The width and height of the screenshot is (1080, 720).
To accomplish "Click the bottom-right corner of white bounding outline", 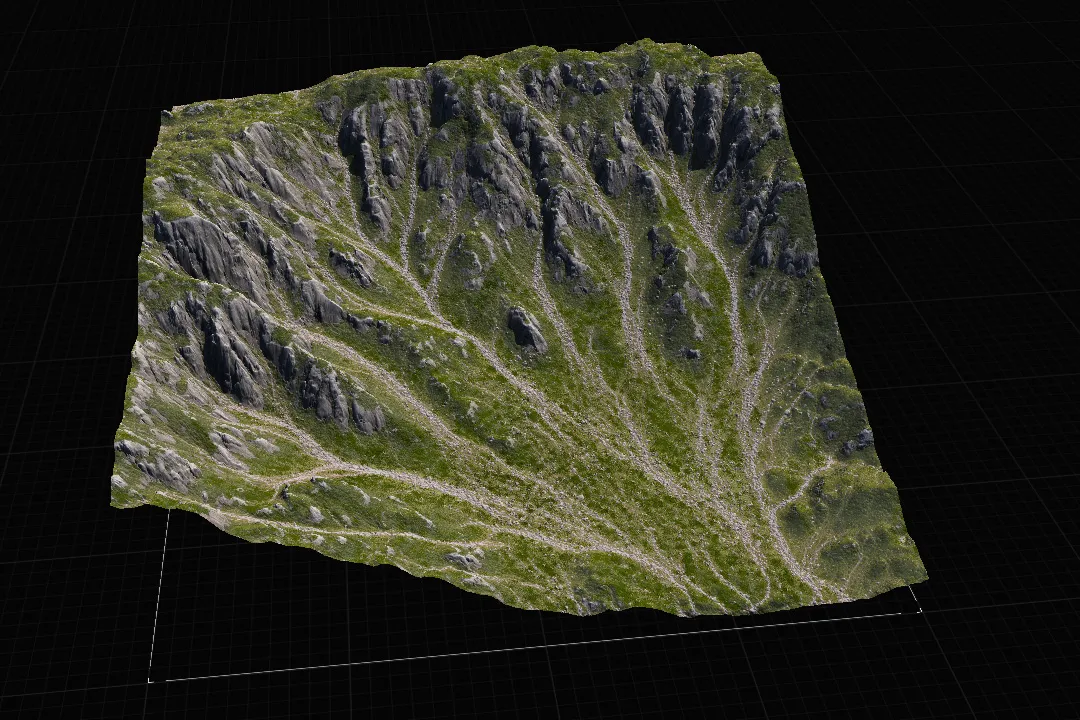I will (920, 609).
